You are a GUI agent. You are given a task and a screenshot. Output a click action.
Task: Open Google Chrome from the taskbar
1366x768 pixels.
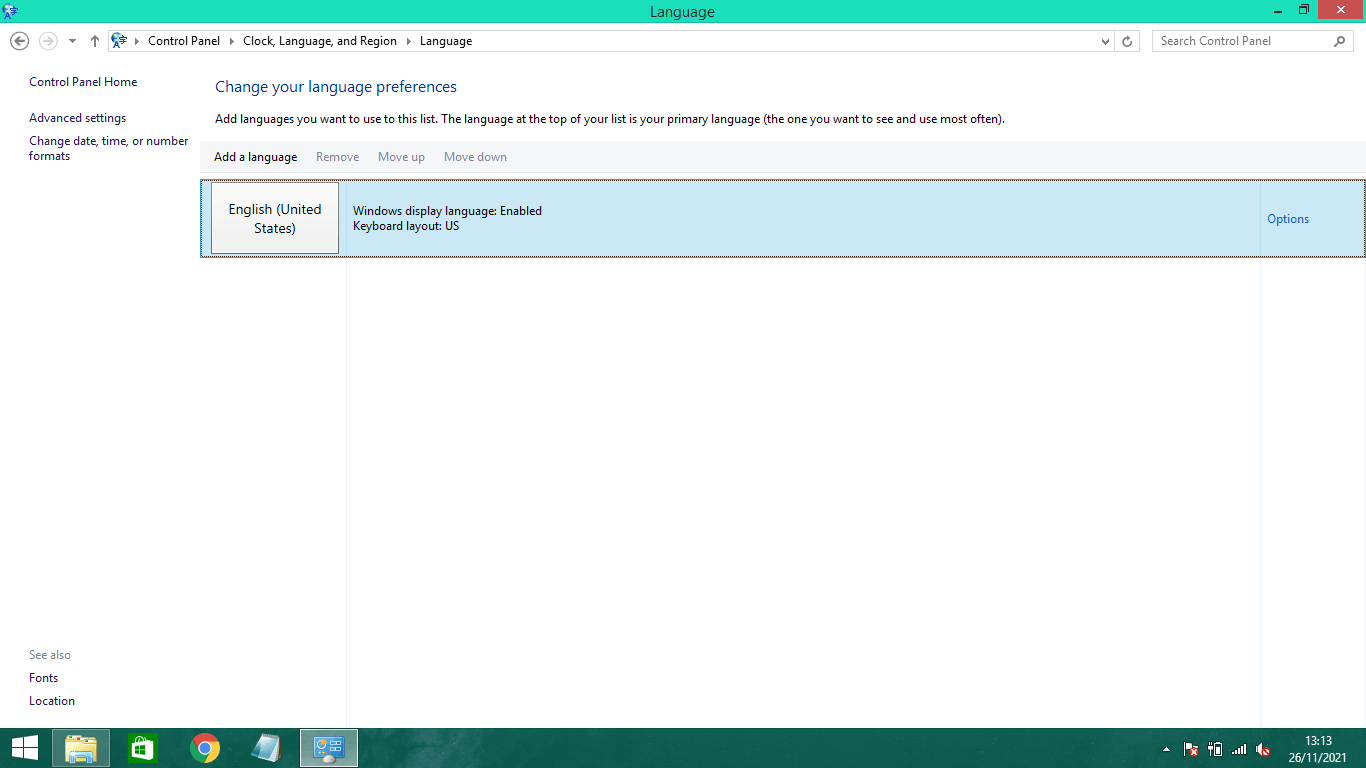205,748
